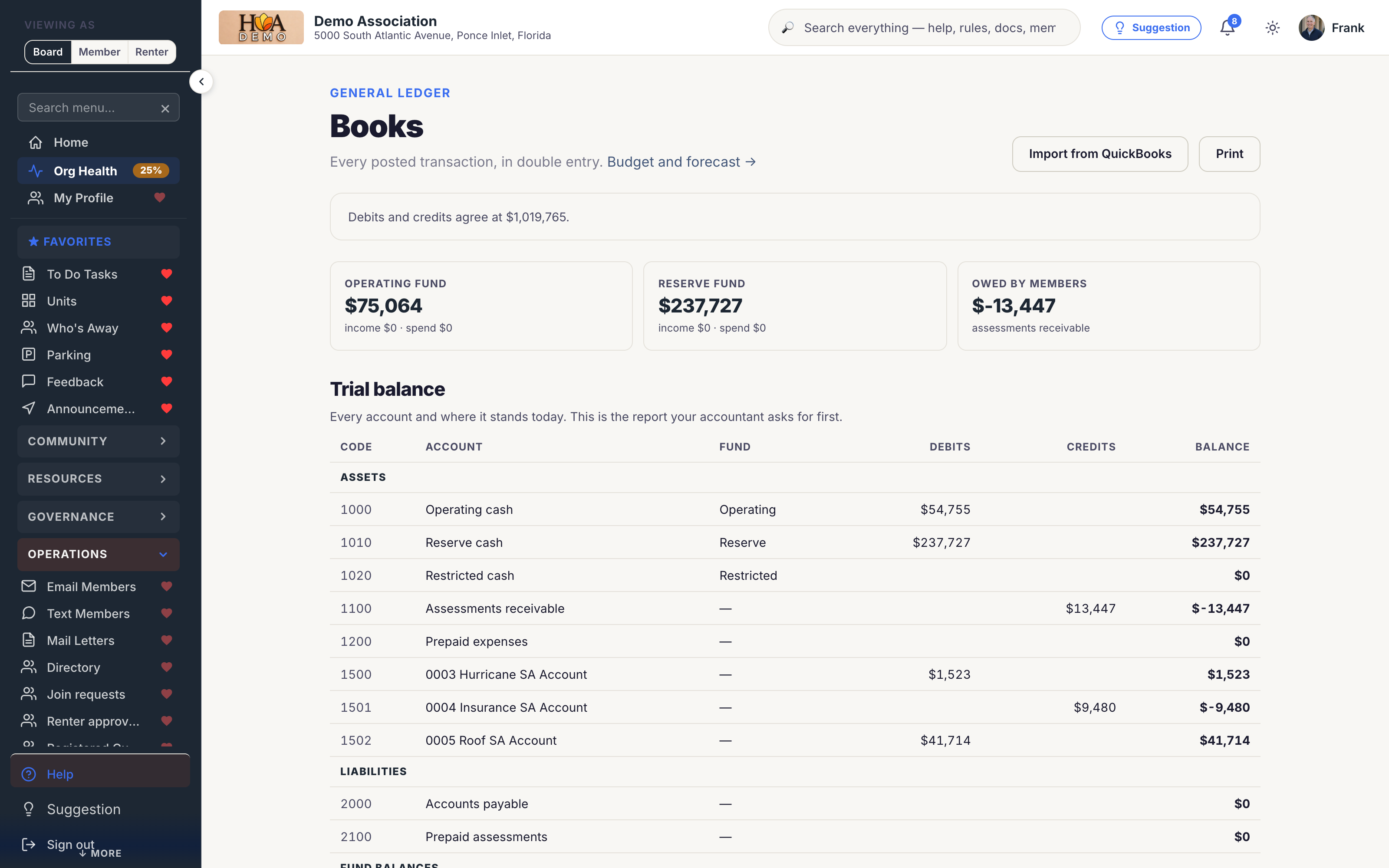Image resolution: width=1389 pixels, height=868 pixels.
Task: Click the Directory people icon
Action: coord(29,667)
